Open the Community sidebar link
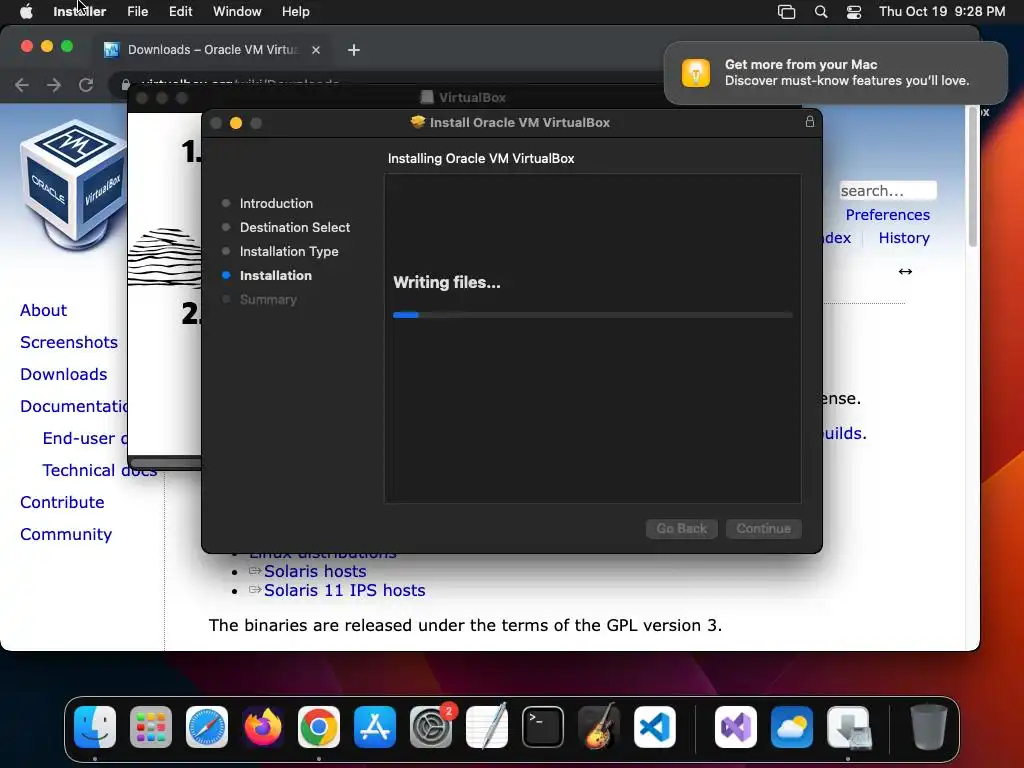1024x768 pixels. [x=66, y=534]
